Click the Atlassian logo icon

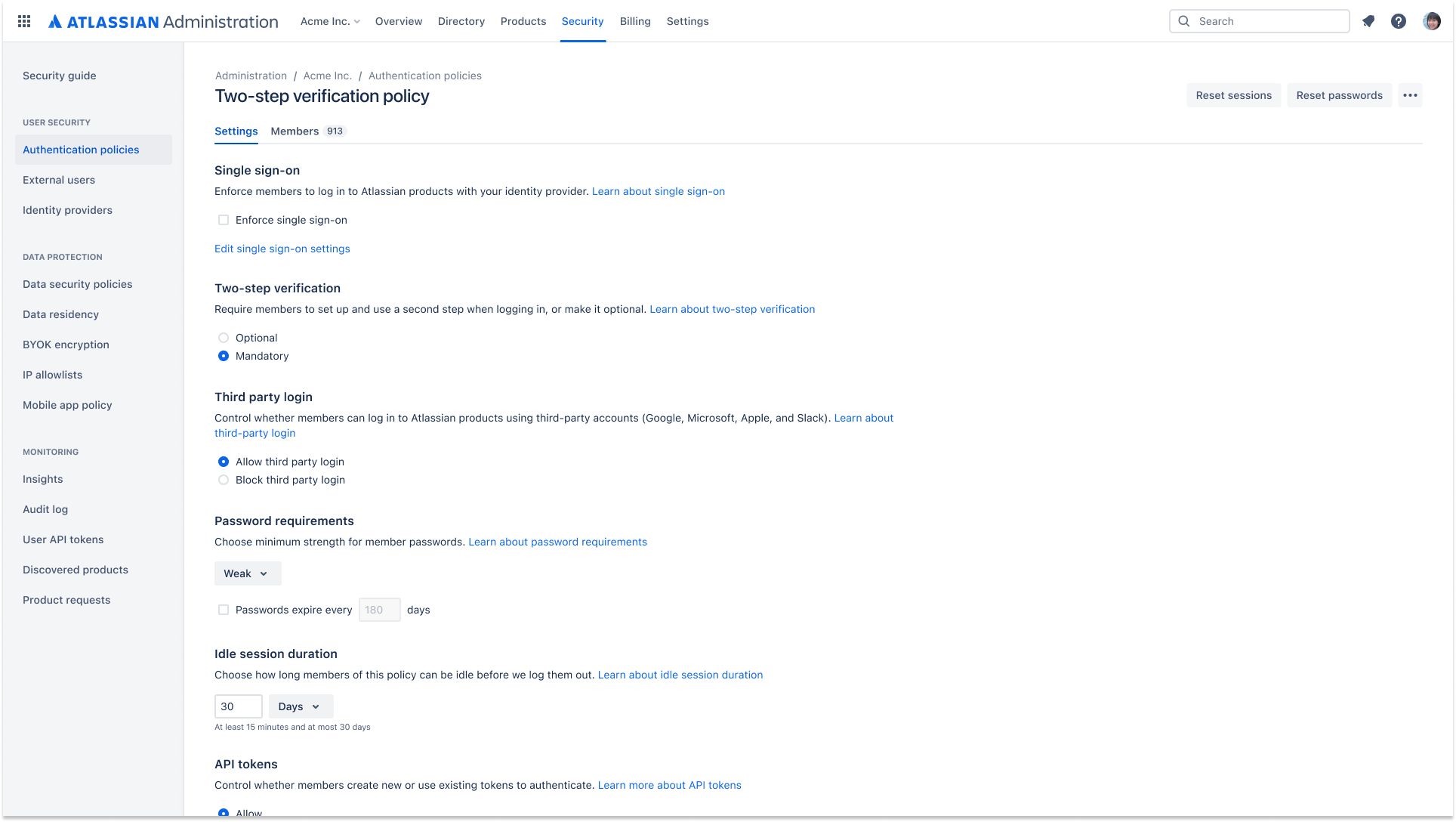55,21
